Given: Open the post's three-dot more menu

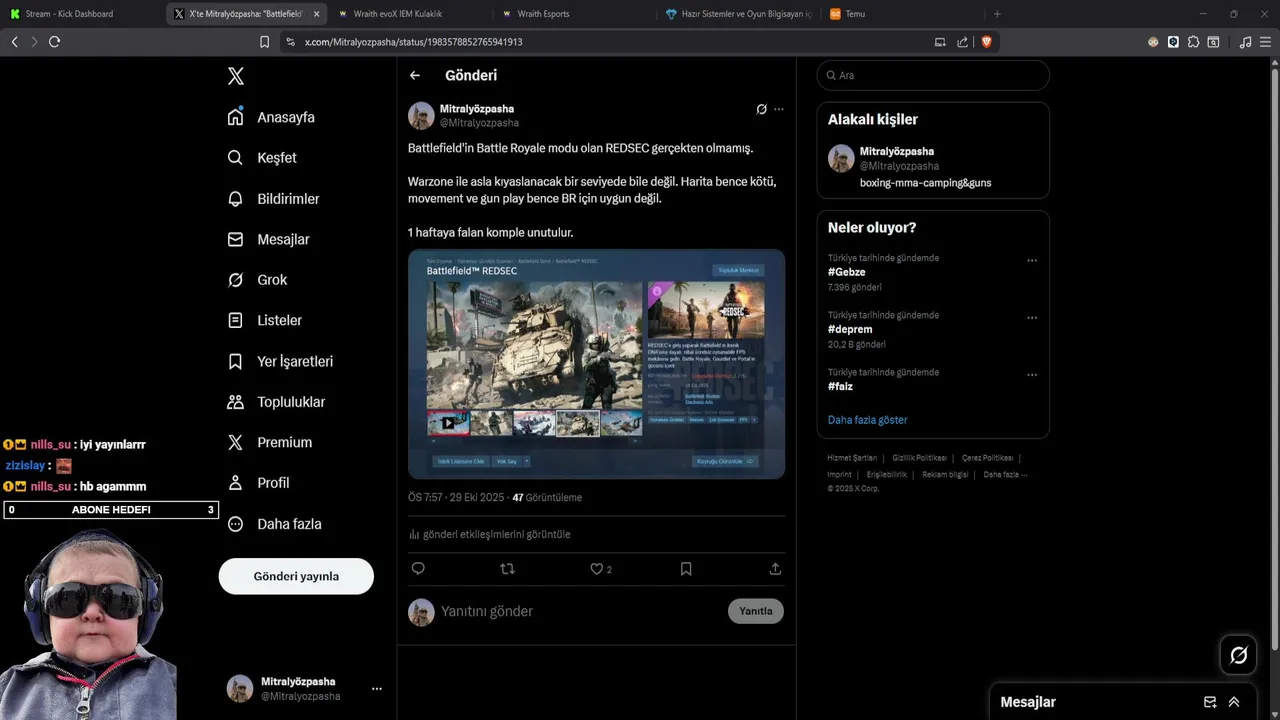Looking at the screenshot, I should tap(779, 109).
